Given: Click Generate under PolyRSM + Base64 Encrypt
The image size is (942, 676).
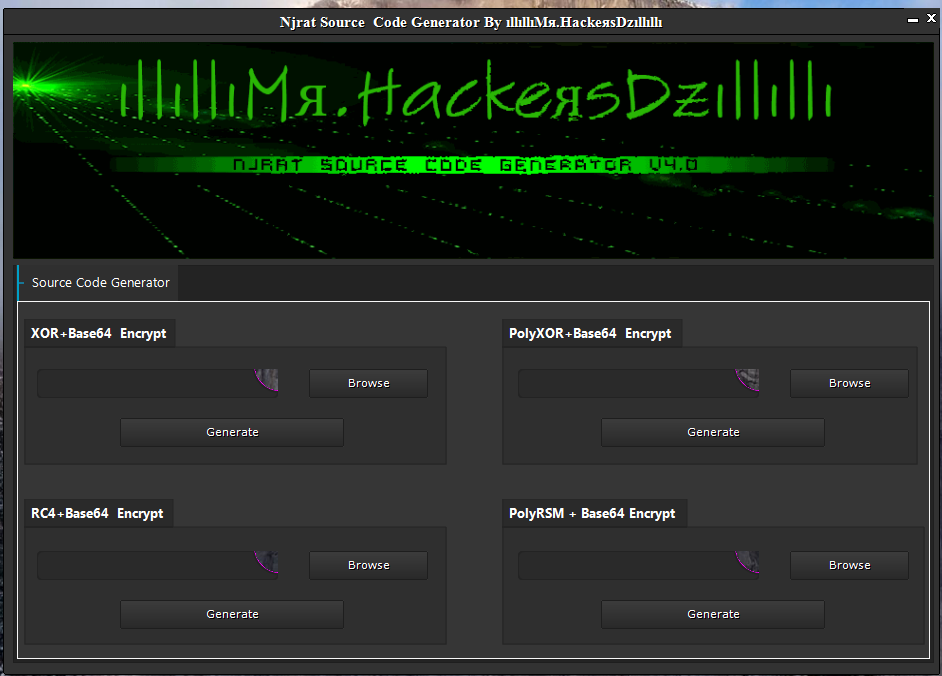Looking at the screenshot, I should click(713, 614).
